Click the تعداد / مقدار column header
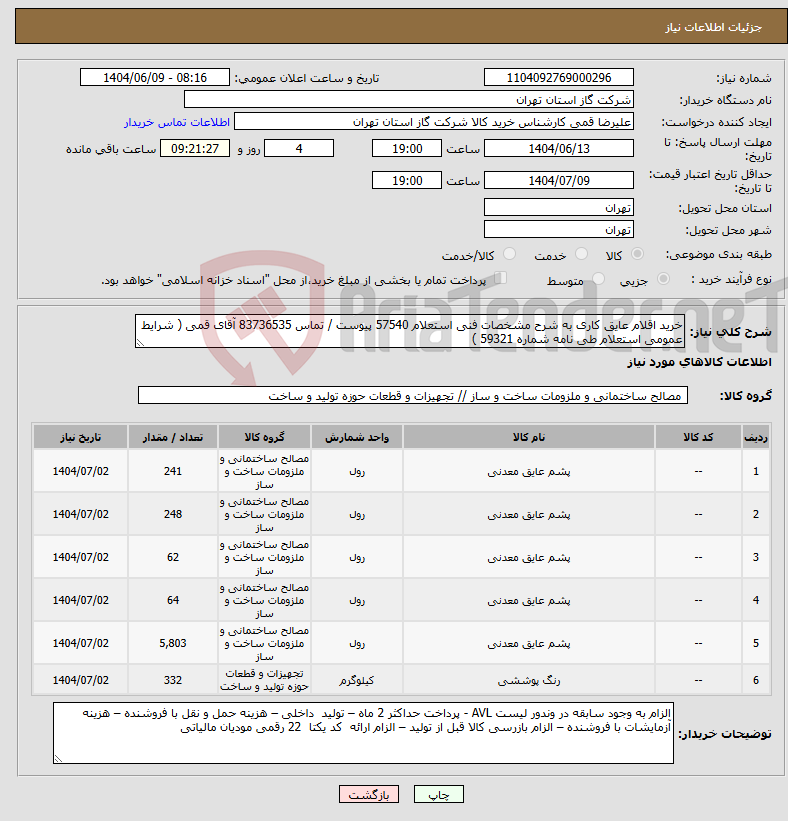 (x=173, y=437)
